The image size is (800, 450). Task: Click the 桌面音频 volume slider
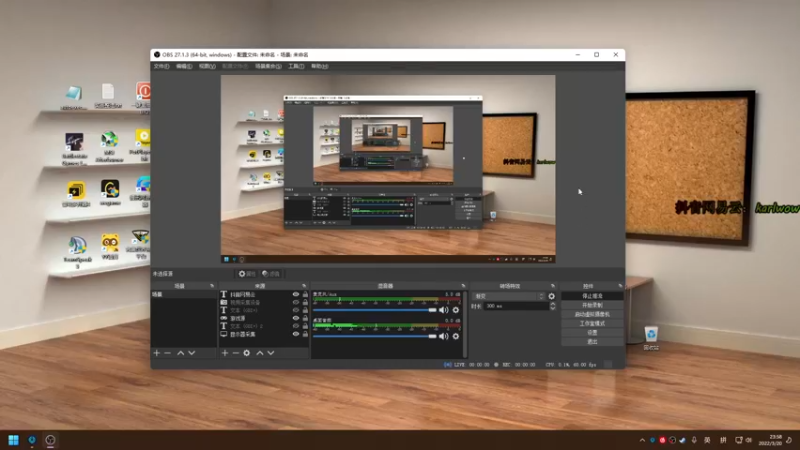point(374,336)
